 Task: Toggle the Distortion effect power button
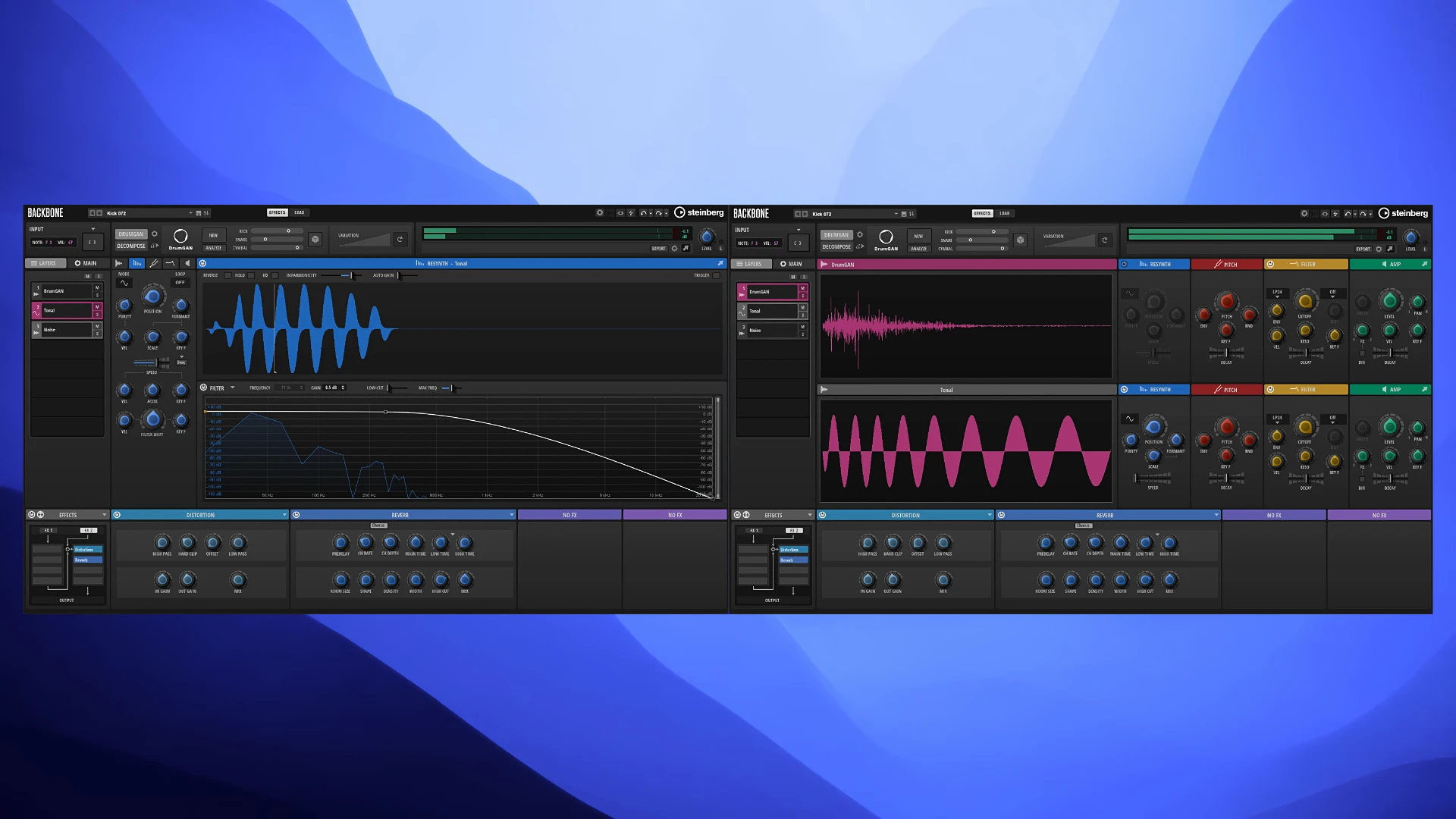click(x=117, y=515)
